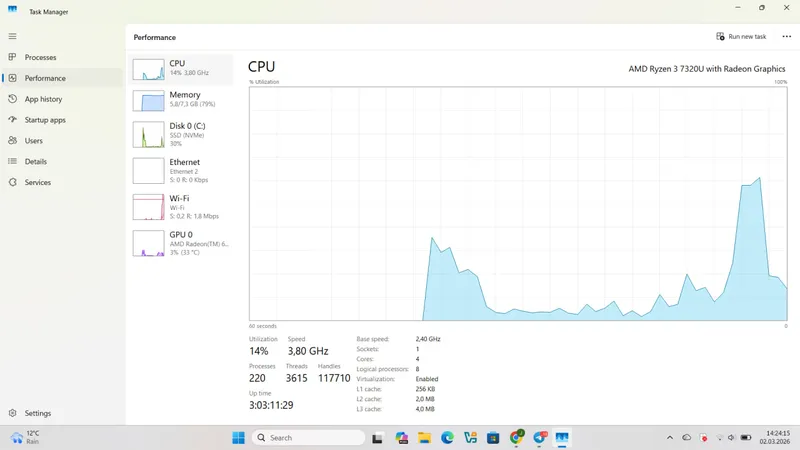Open the weather widget showing 12°C
The height and width of the screenshot is (450, 800).
[x=26, y=437]
